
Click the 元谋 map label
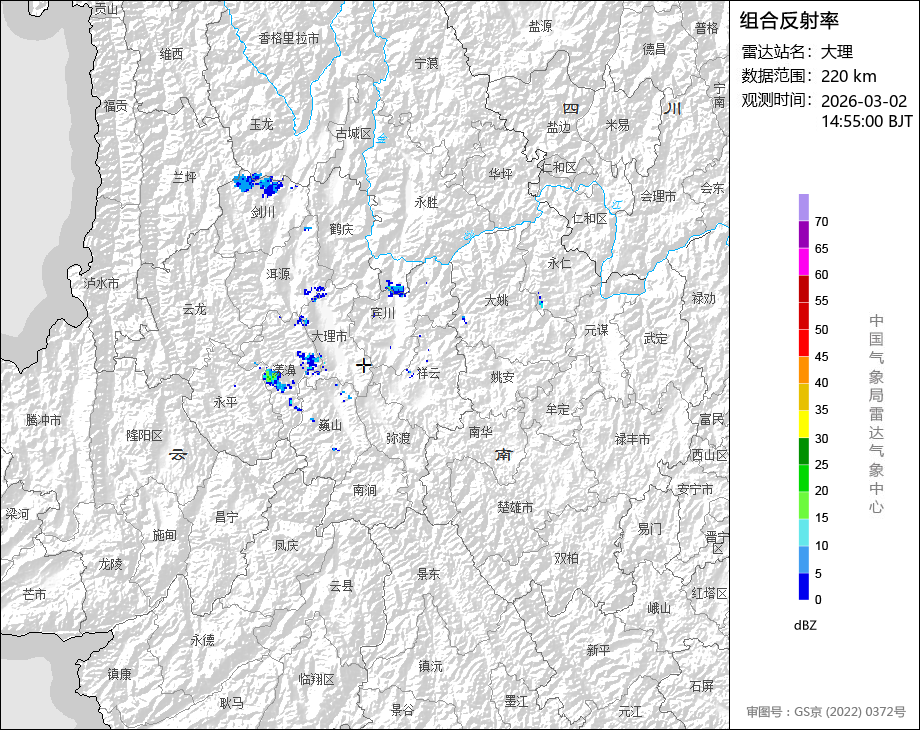pos(596,330)
